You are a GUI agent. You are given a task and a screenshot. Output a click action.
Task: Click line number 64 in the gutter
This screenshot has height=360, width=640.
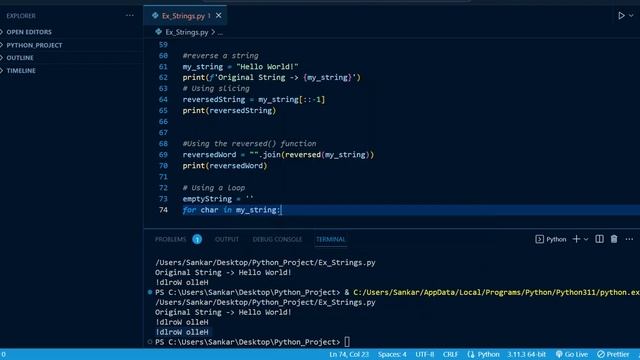point(163,99)
